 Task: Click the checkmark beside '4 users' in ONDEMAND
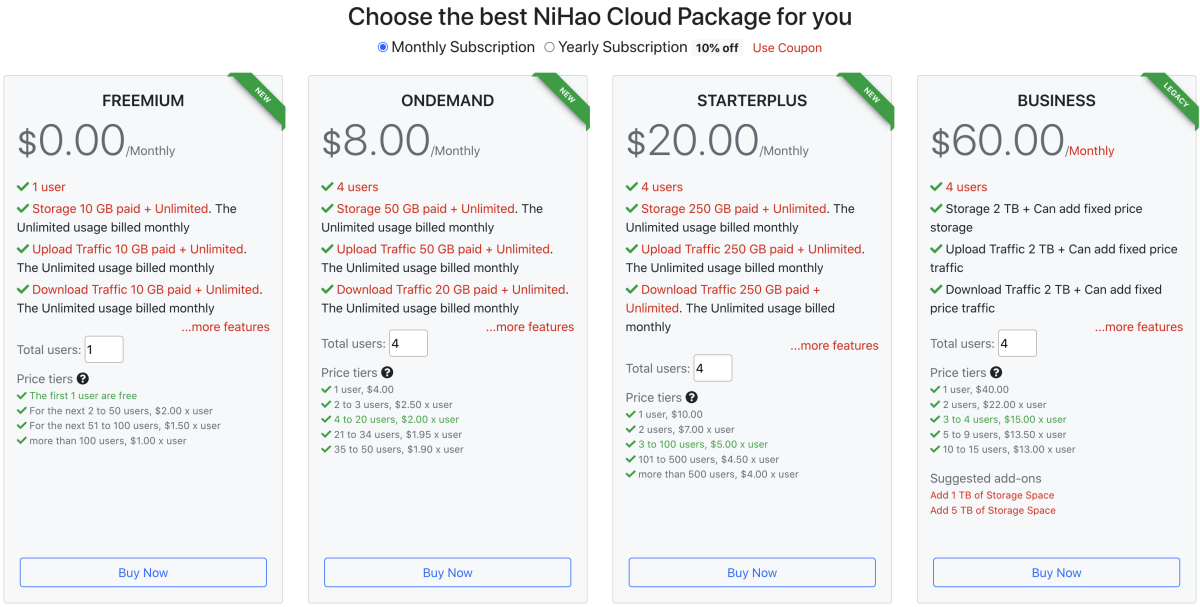tap(327, 187)
